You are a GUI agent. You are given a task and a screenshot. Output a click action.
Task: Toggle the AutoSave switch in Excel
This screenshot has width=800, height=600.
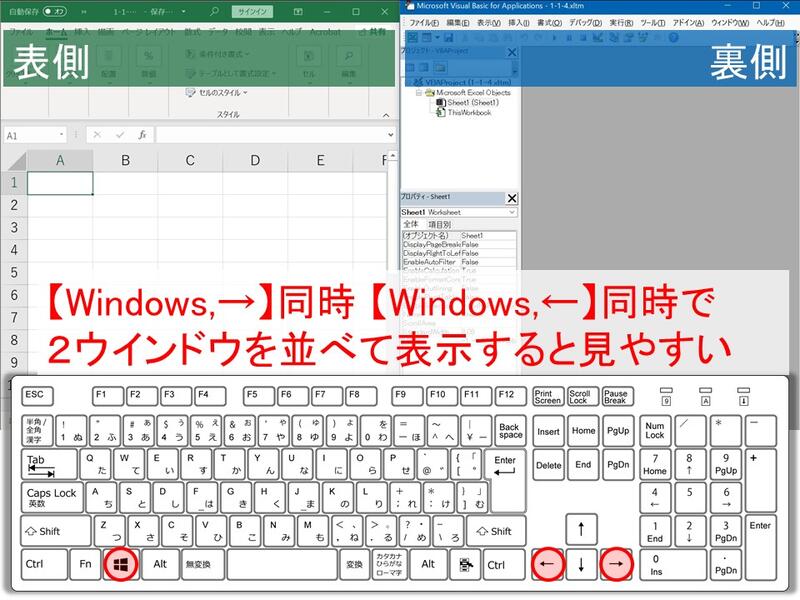[x=54, y=11]
